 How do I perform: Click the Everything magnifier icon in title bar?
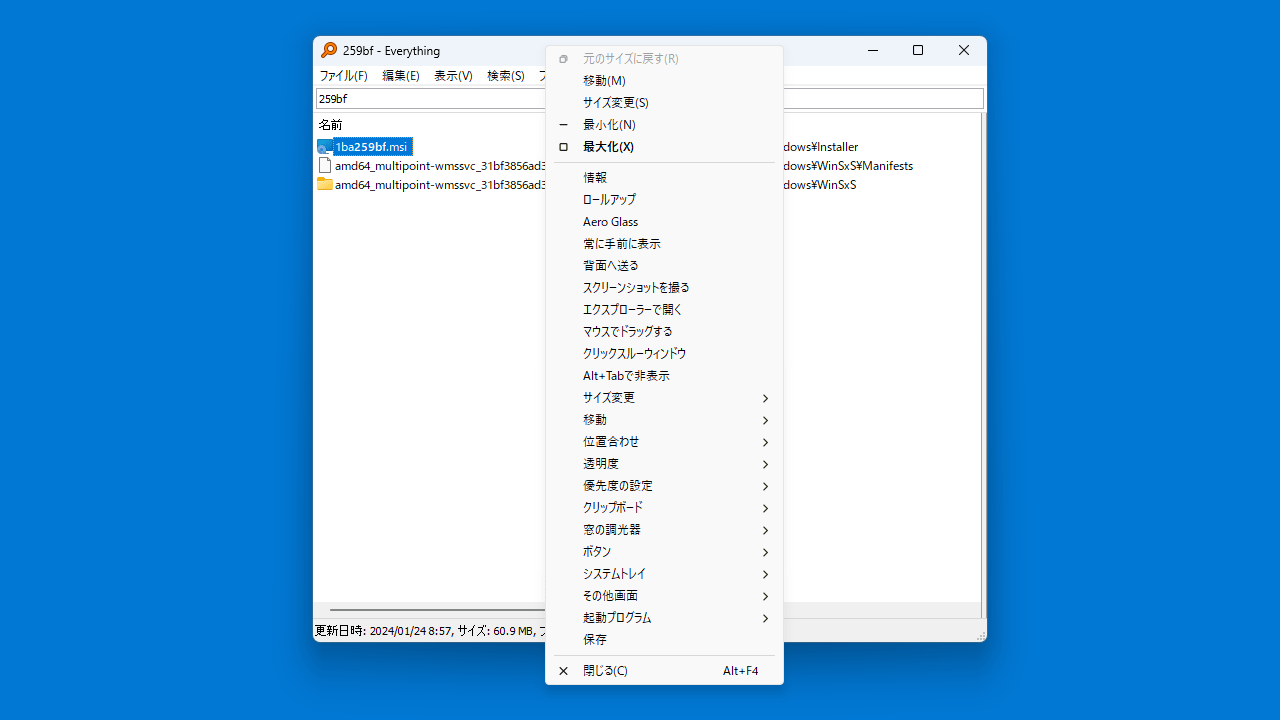[328, 50]
